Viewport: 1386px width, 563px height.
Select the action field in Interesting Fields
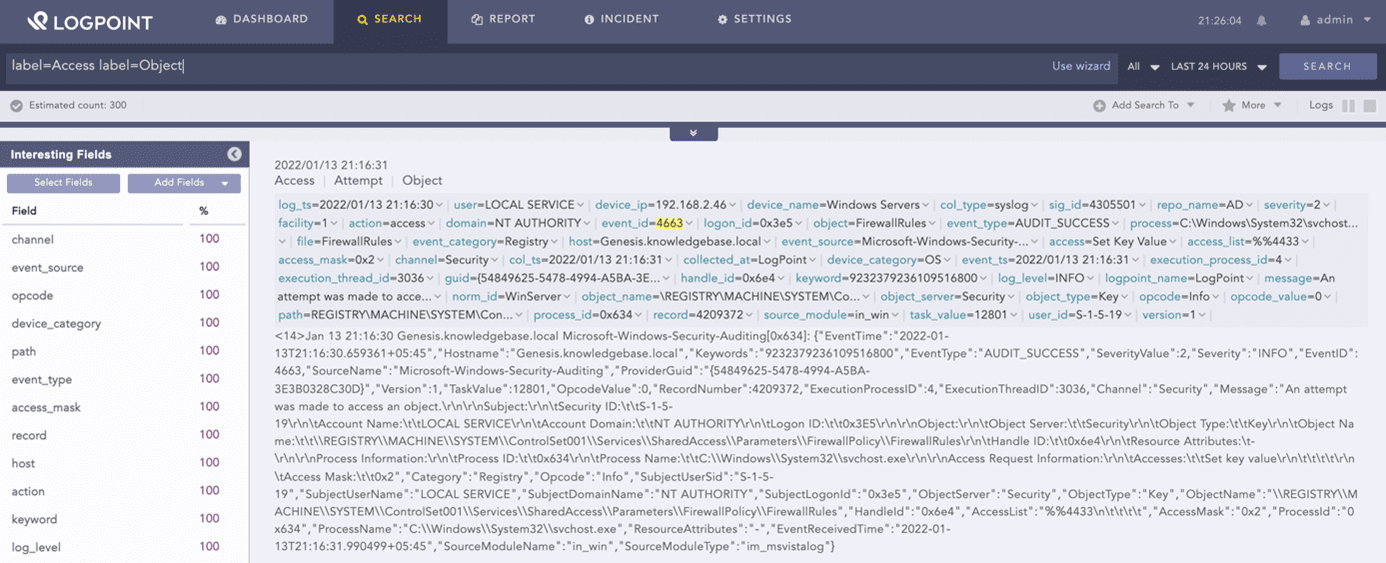(28, 491)
